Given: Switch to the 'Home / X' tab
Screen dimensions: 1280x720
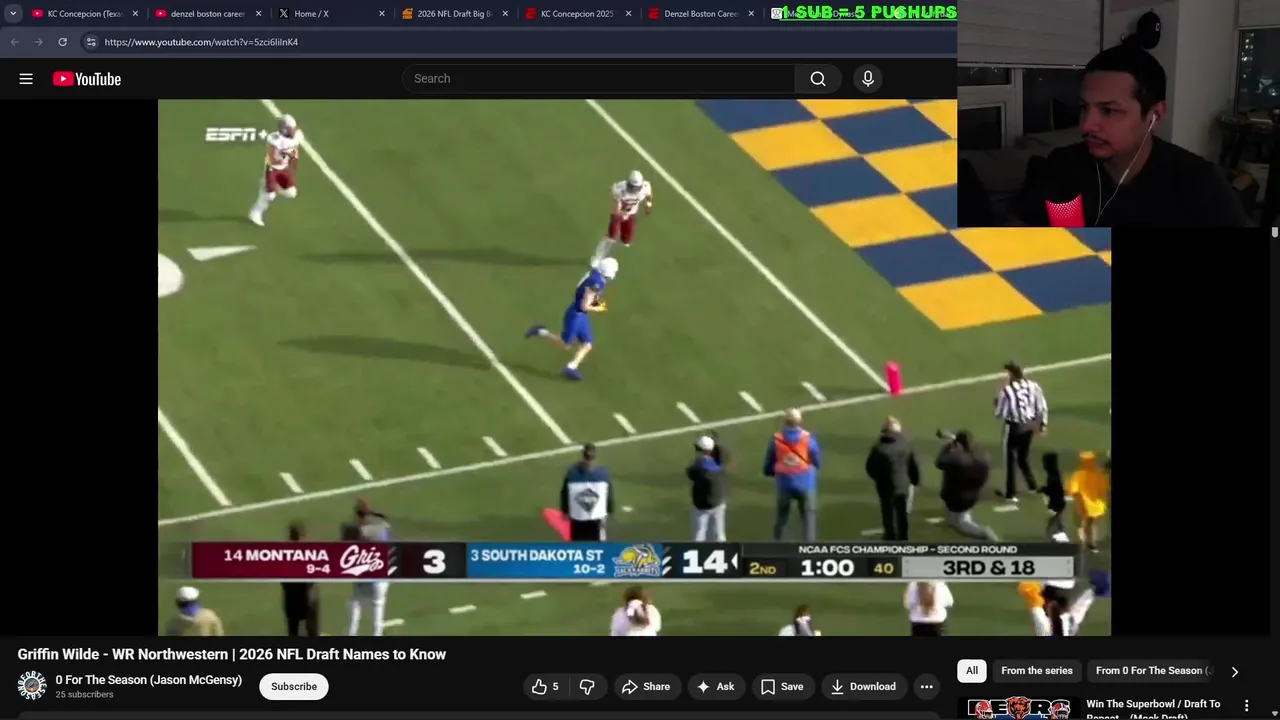Looking at the screenshot, I should coord(332,14).
